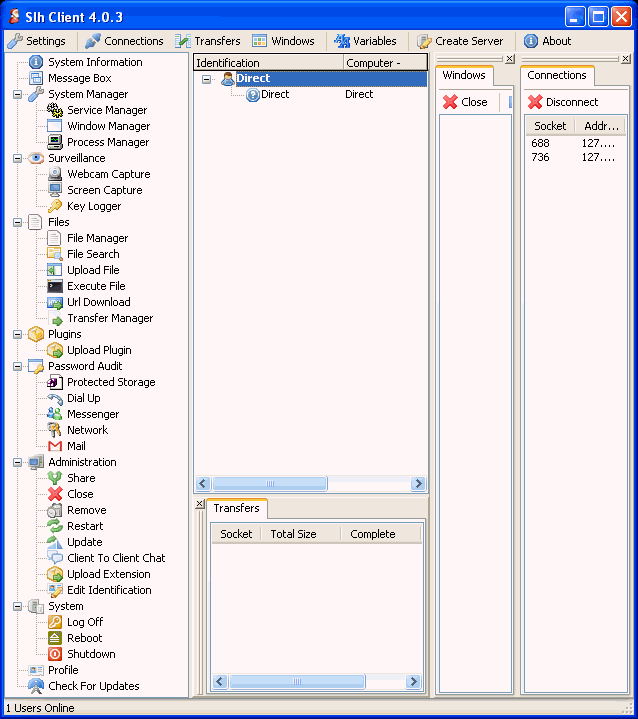Select the Protected Storage icon
Screen dimensions: 638x719
[55, 382]
